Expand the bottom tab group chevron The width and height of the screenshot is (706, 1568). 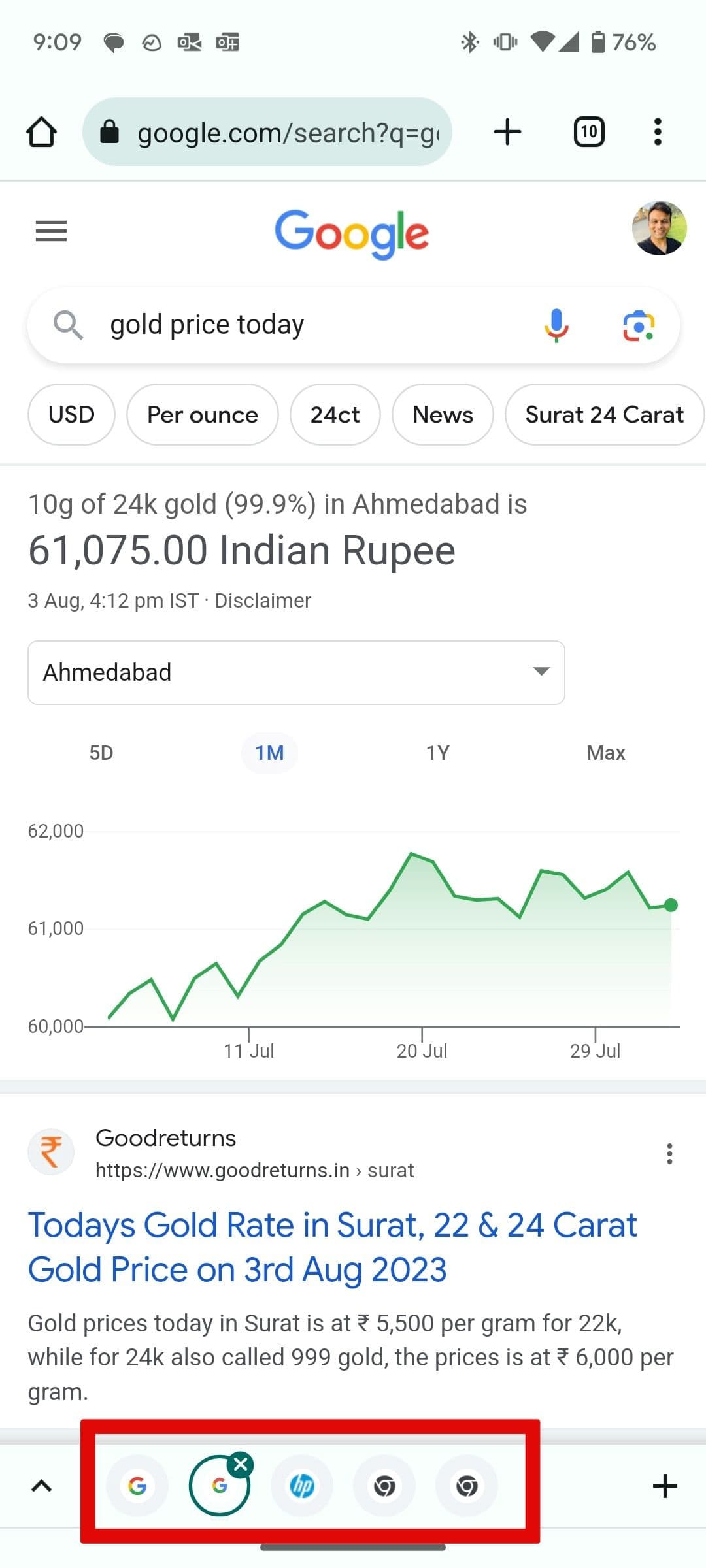pos(42,1486)
